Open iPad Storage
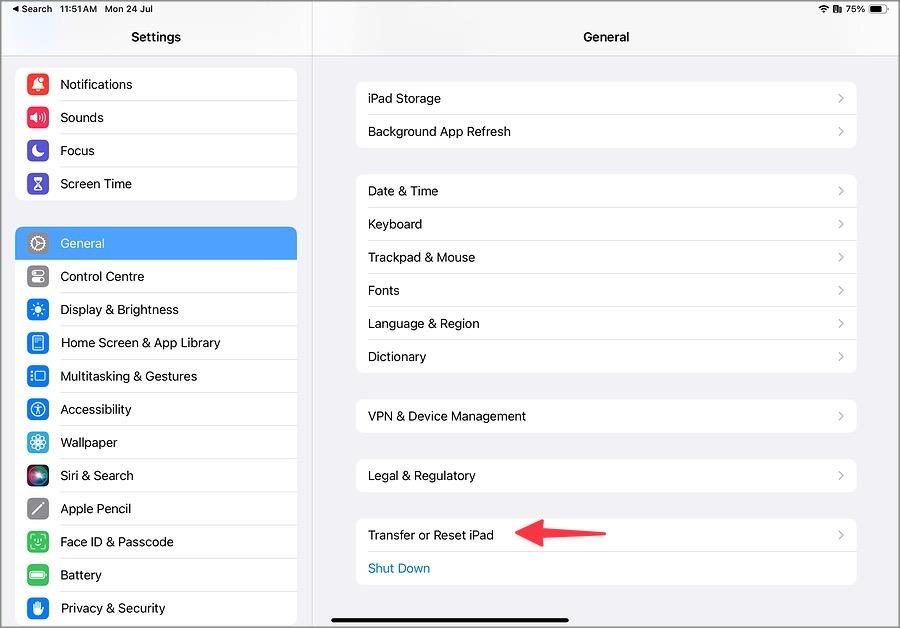900x628 pixels. pyautogui.click(x=606, y=98)
